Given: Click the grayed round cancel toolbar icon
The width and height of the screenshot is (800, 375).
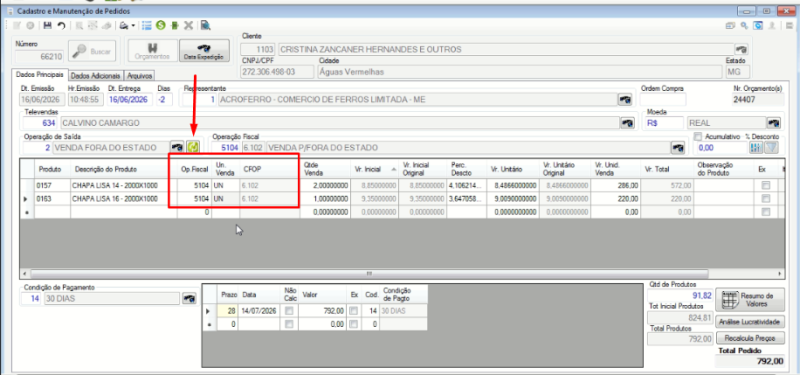Looking at the screenshot, I should tap(30, 25).
